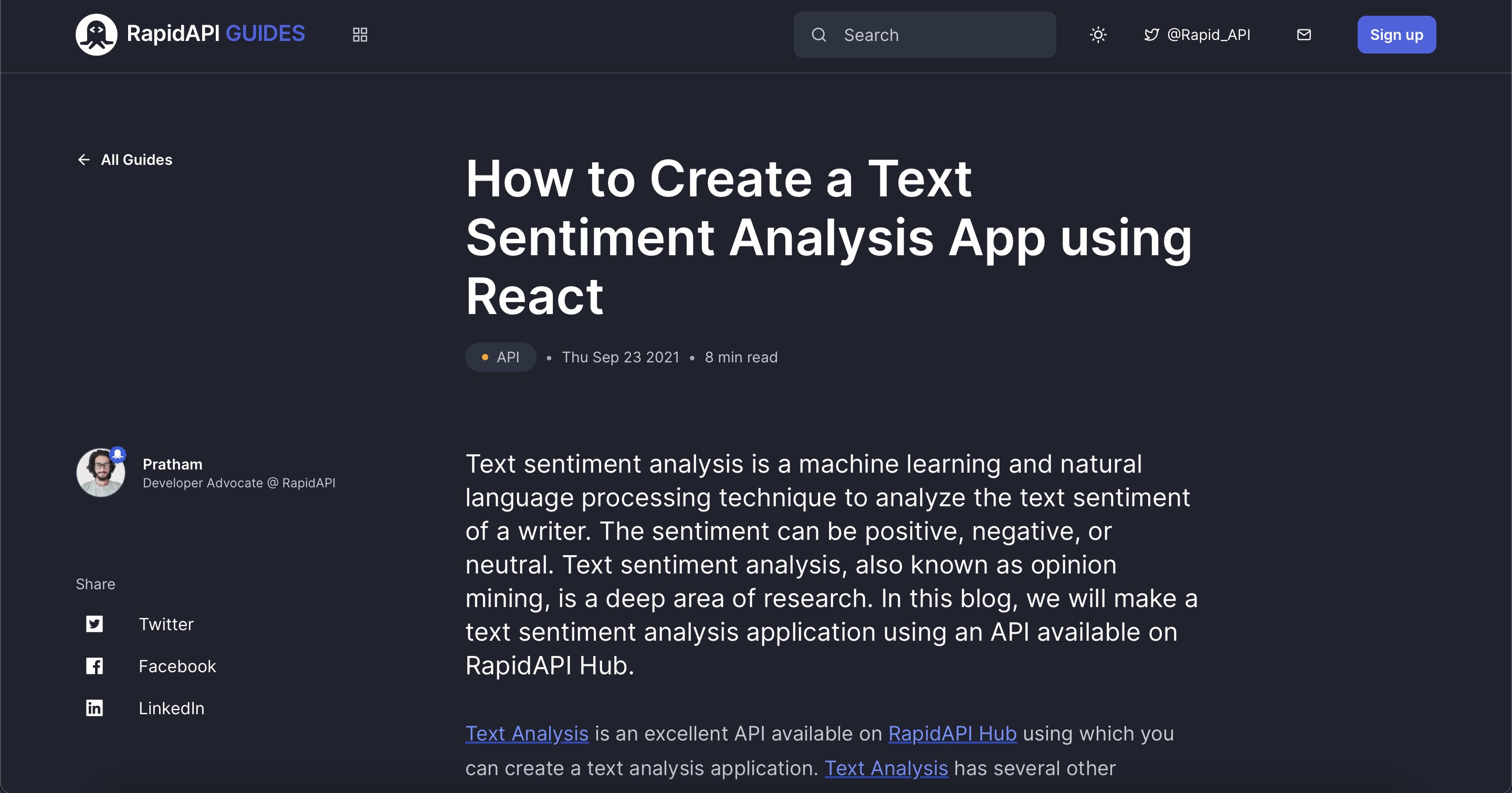Open Pratham's profile picture
The image size is (1512, 793).
click(101, 473)
